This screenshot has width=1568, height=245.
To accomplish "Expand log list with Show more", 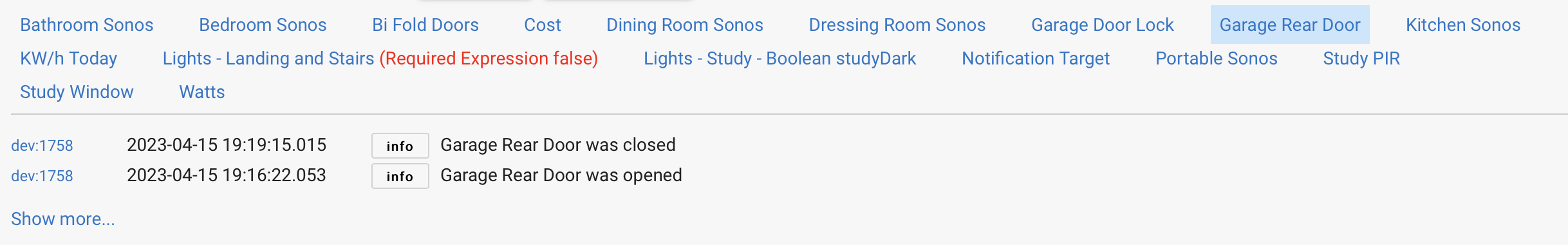I will click(x=63, y=219).
